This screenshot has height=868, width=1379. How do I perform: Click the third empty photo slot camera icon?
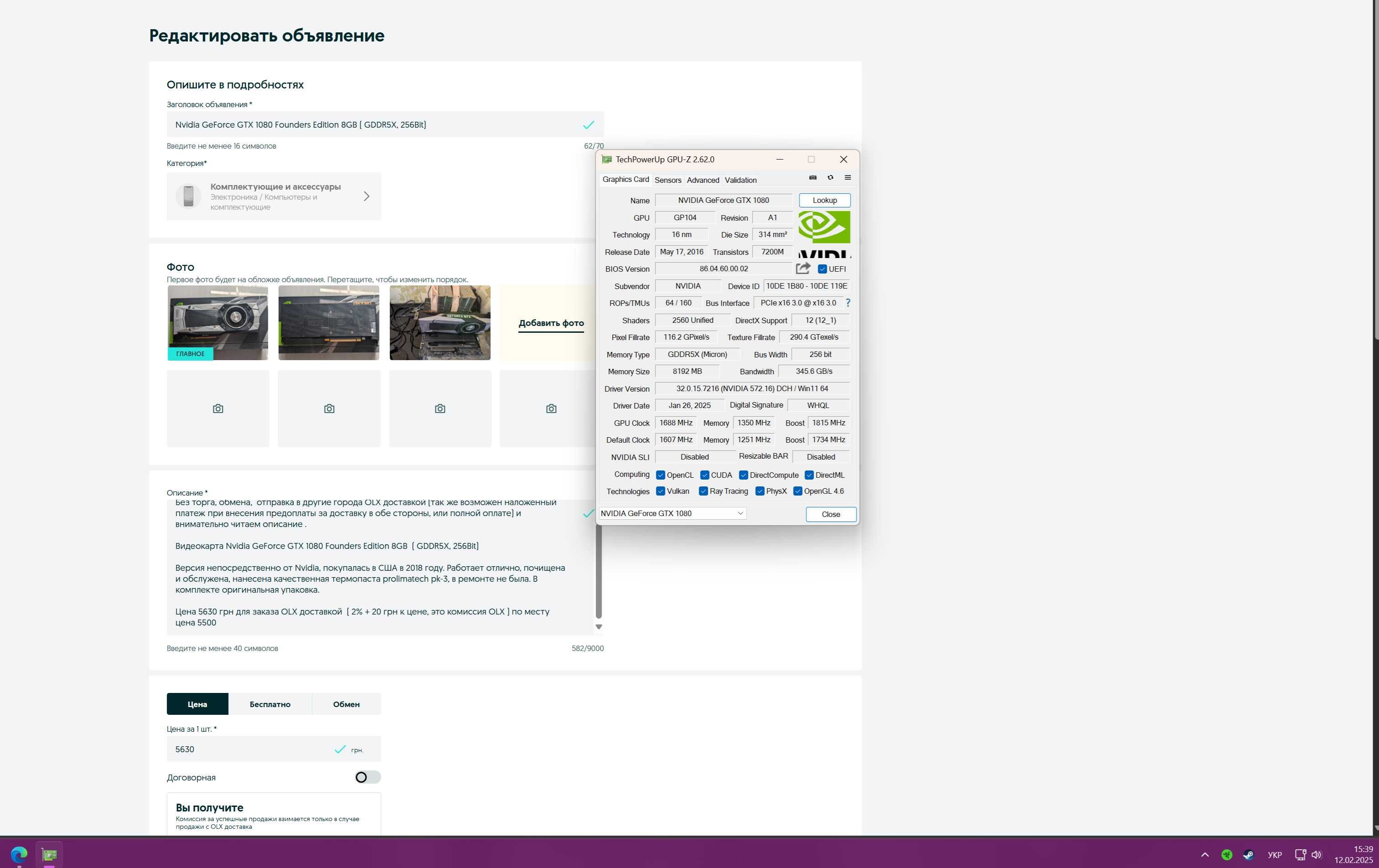[x=440, y=409]
